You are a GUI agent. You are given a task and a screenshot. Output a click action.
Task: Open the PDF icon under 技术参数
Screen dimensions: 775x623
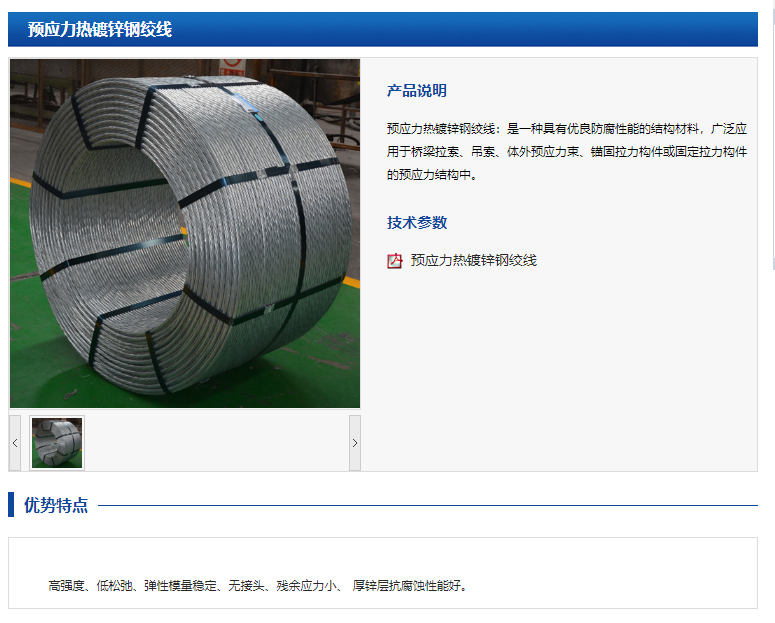point(394,261)
